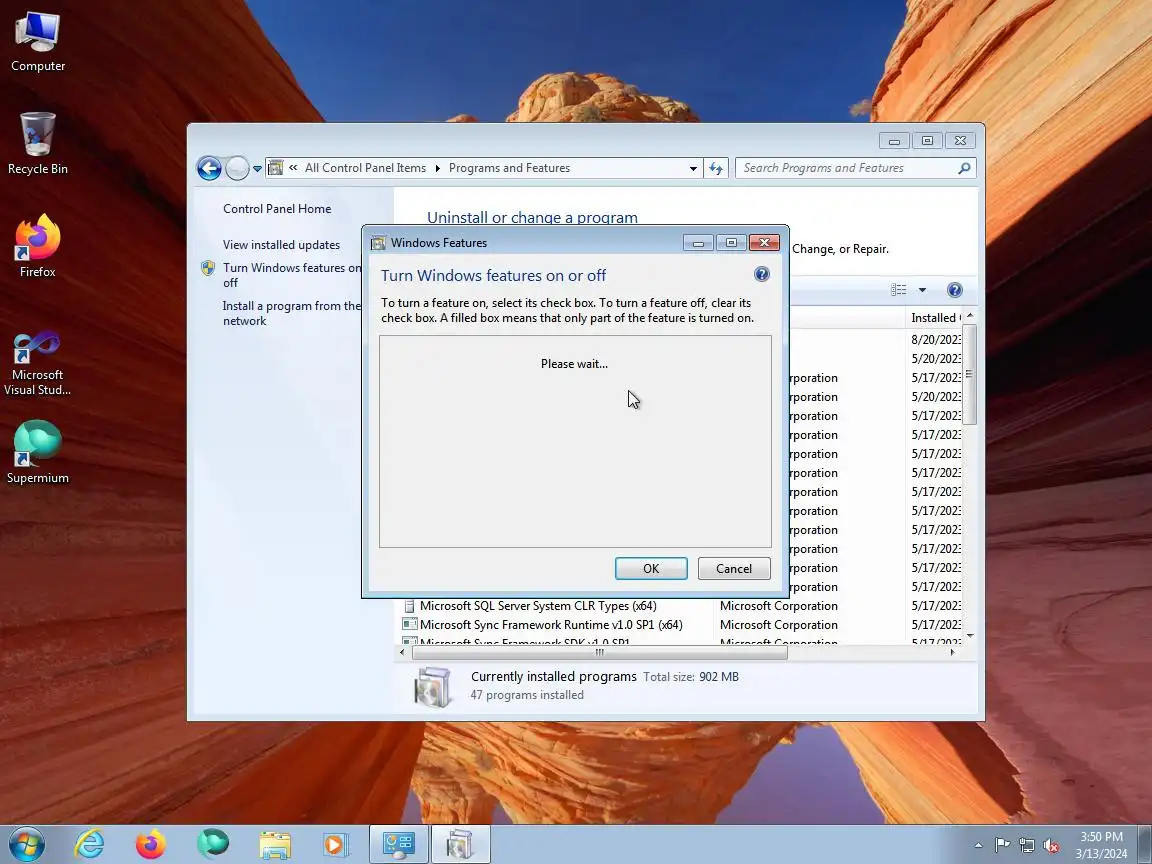Click the breadcrumb Control Panel icon
This screenshot has width=1152, height=864.
276,168
